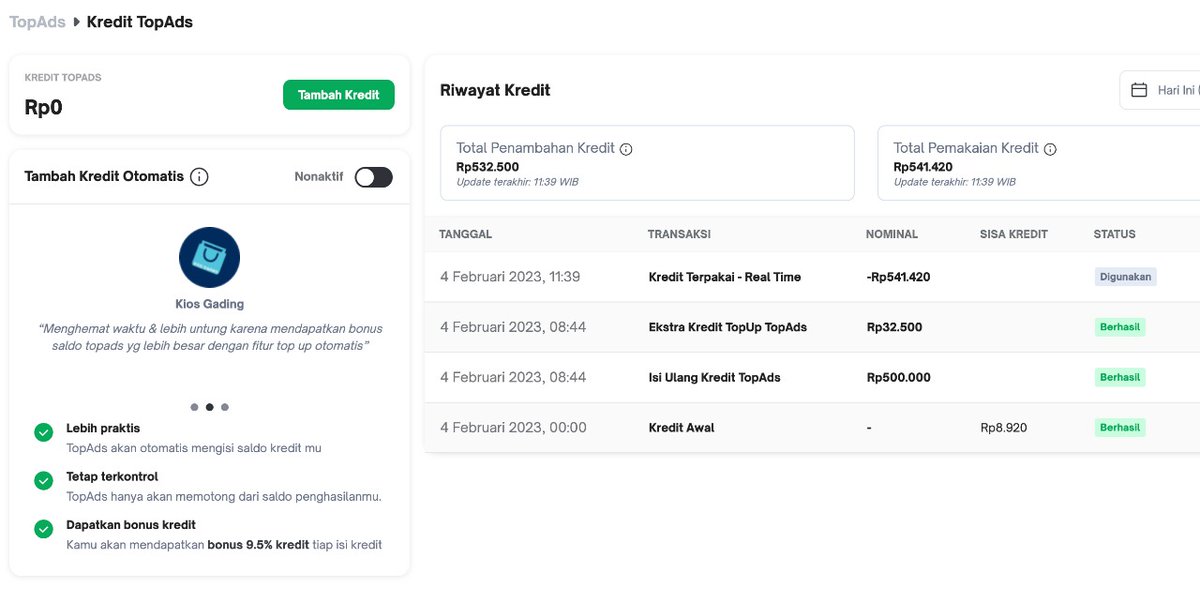Click the Riwayat Kredit heading

(x=495, y=90)
